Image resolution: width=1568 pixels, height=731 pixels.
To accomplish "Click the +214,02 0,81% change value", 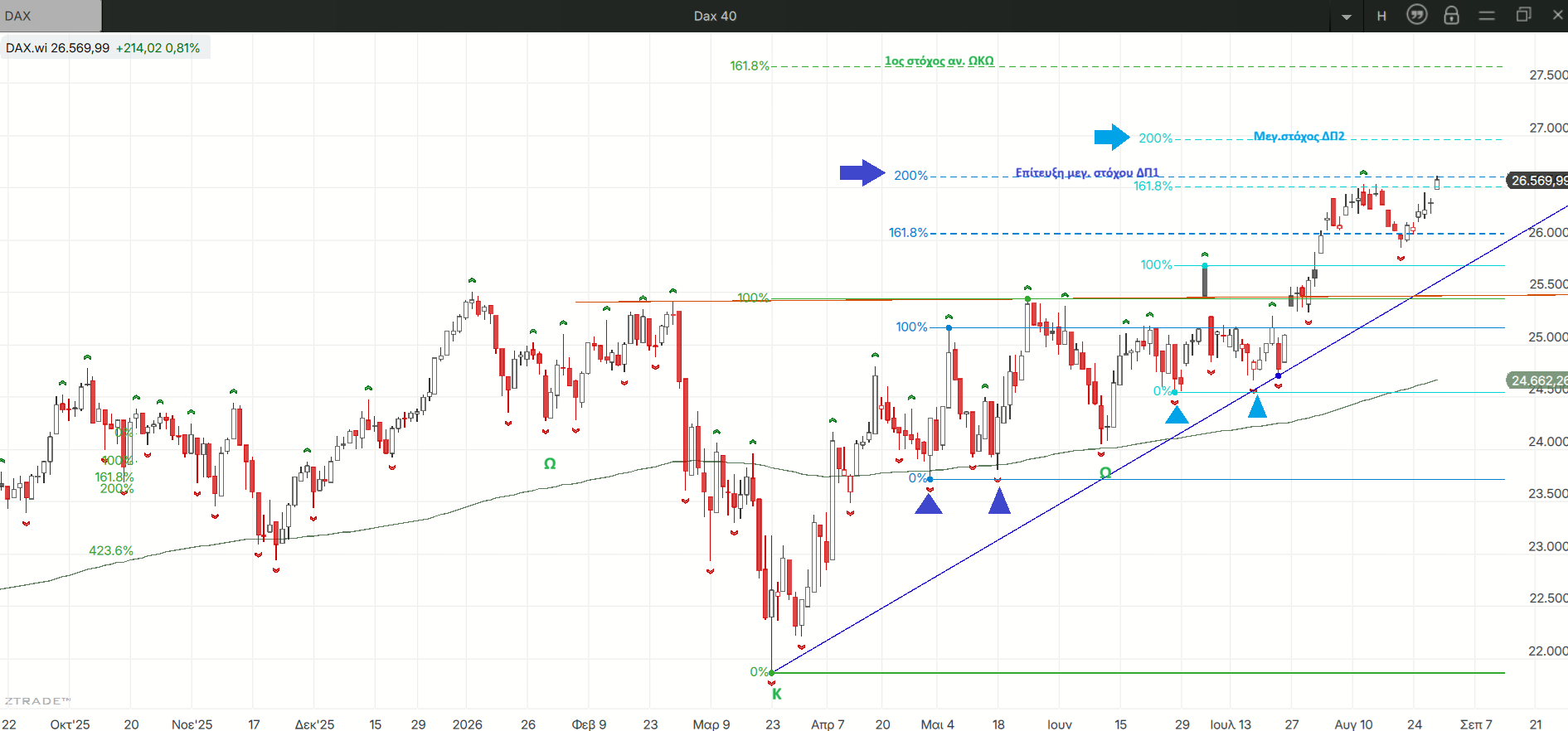I will [158, 48].
